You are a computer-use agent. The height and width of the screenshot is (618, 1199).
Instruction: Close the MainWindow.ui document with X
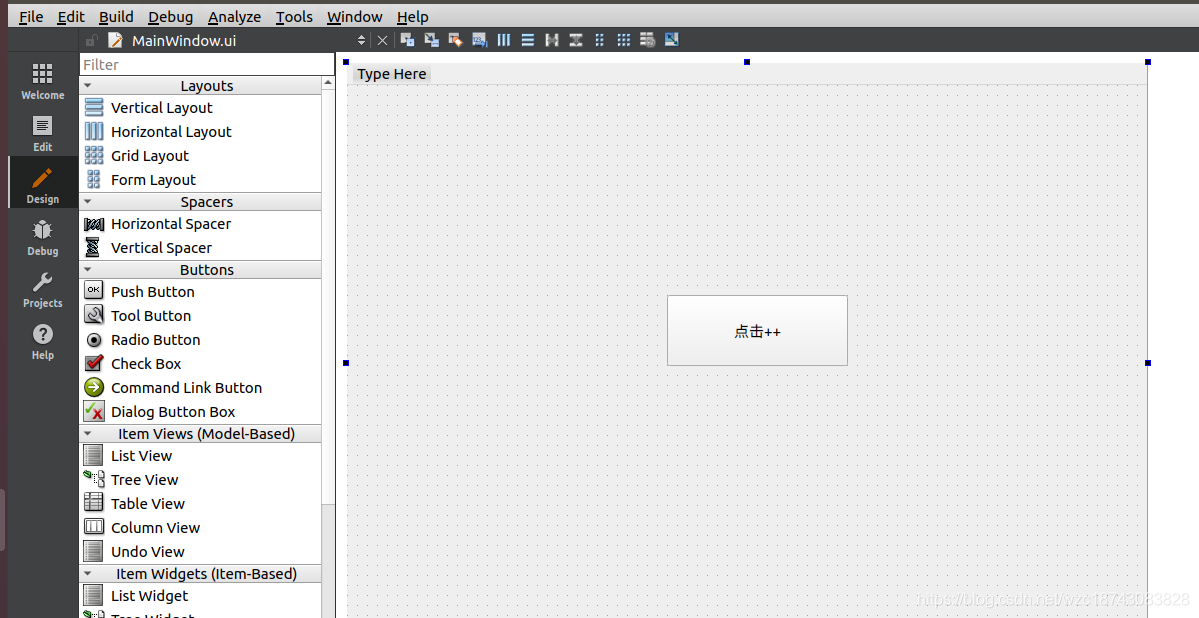point(382,41)
